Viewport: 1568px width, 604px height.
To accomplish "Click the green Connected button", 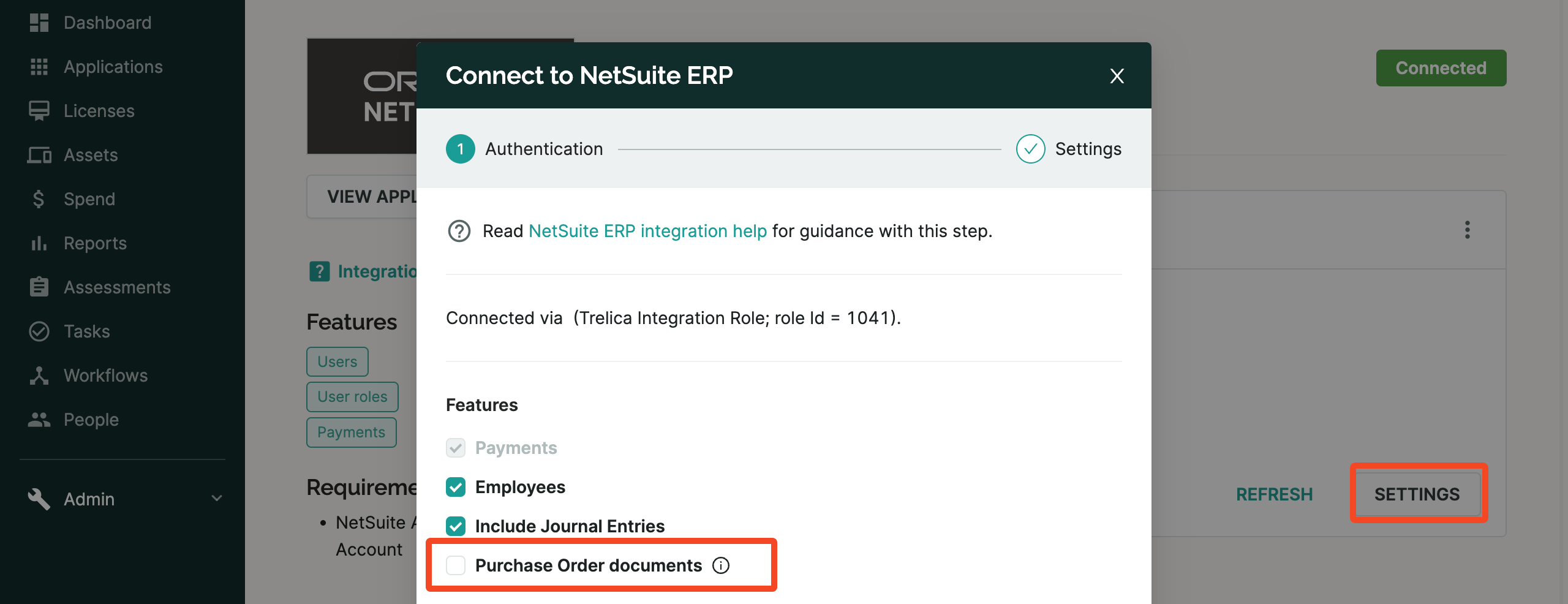I will tap(1441, 68).
